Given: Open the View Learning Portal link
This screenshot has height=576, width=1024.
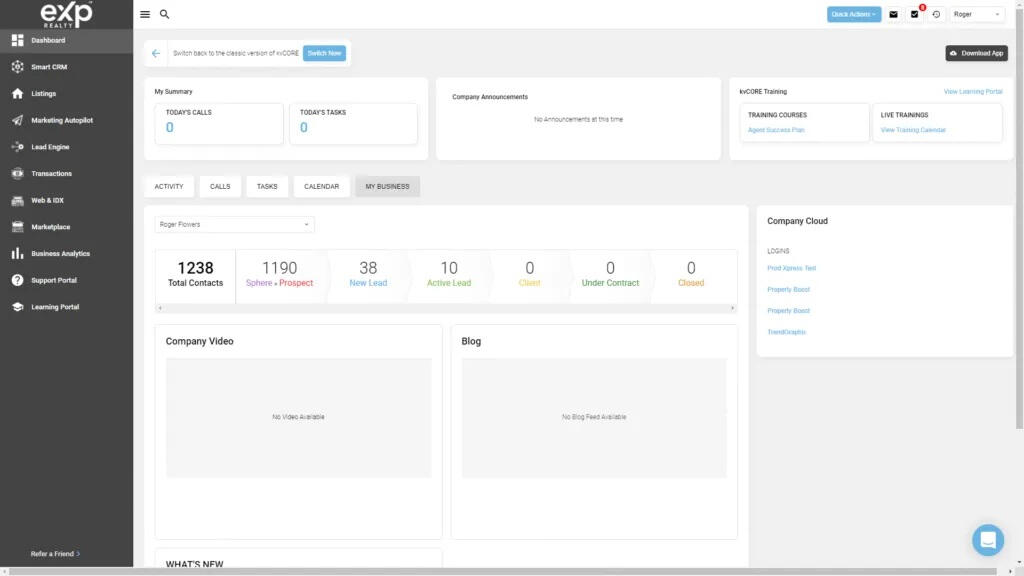Looking at the screenshot, I should (x=972, y=92).
